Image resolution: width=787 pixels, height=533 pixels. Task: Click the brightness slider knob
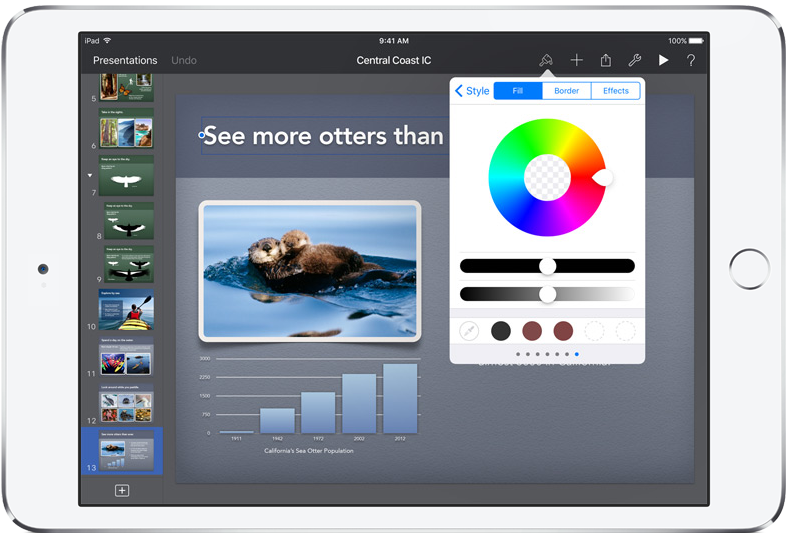tap(548, 294)
